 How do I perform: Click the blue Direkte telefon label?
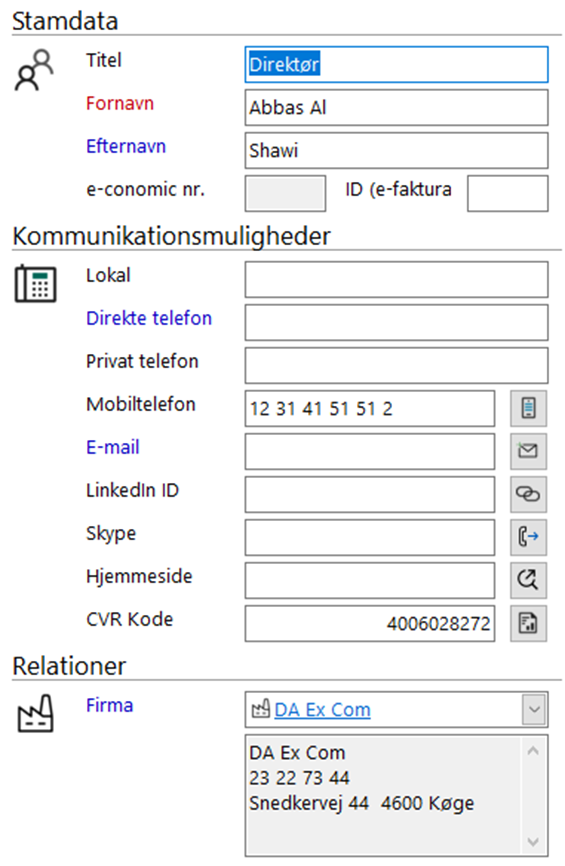click(149, 318)
